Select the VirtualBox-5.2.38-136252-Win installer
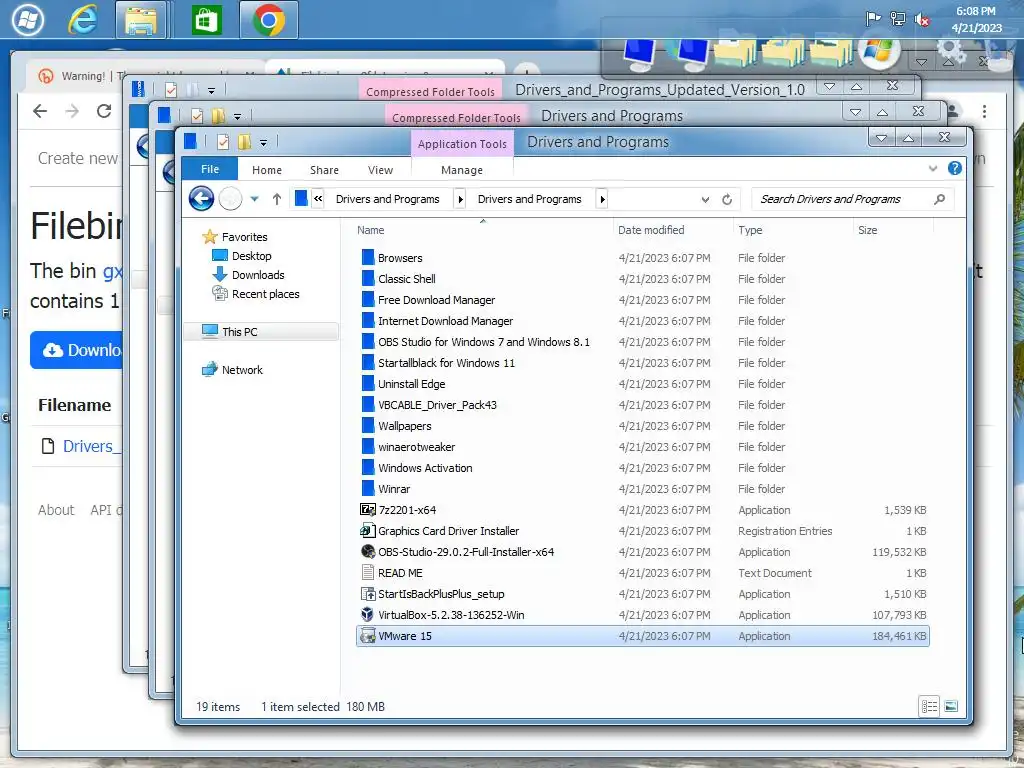Screen dimensions: 1024x768 pos(451,615)
